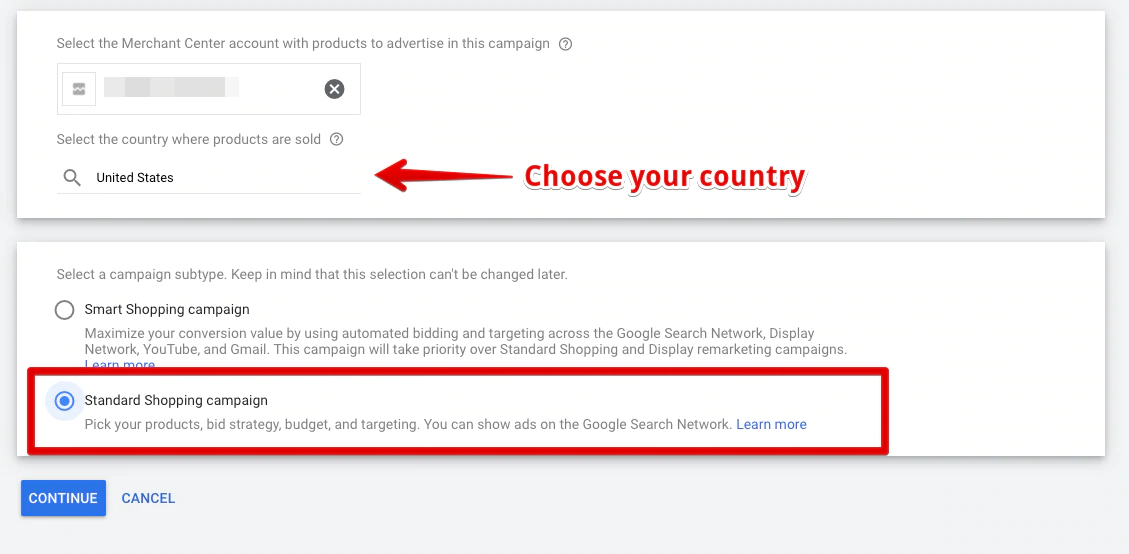Click the red arrow annotation
This screenshot has width=1129, height=554.
443,176
